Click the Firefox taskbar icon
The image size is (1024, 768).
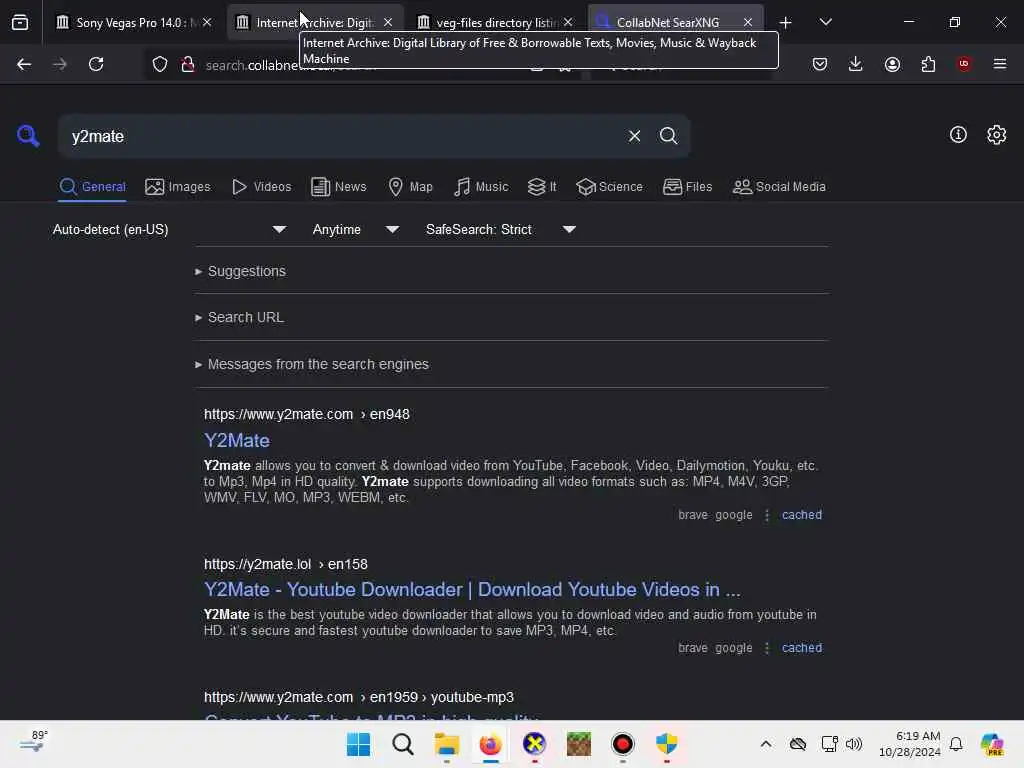pos(490,744)
